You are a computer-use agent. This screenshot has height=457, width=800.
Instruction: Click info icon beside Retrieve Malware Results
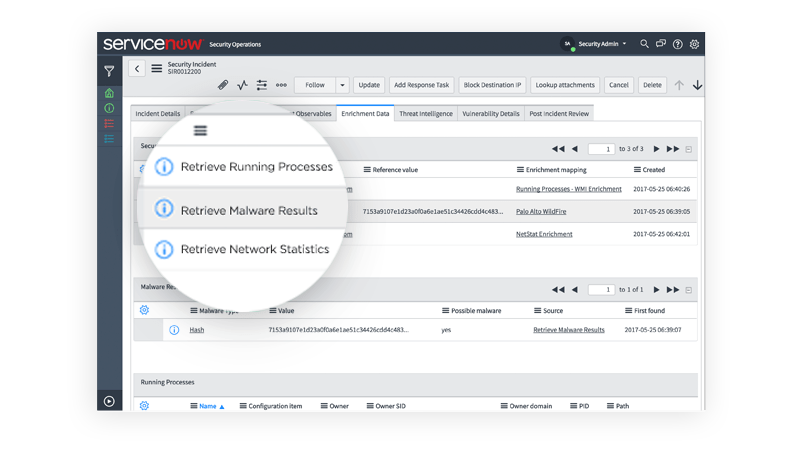(x=164, y=210)
